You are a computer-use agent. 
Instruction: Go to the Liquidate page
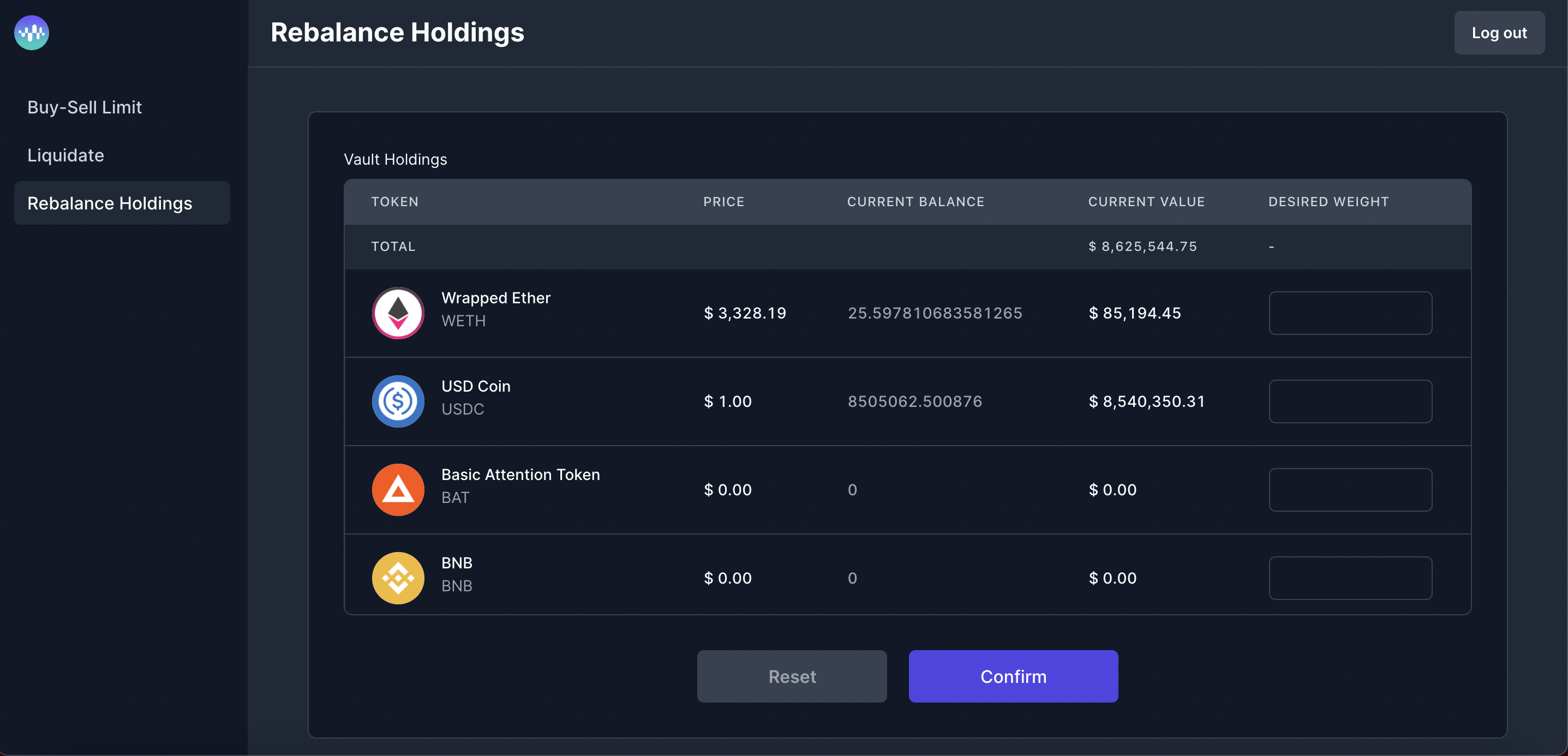(x=65, y=155)
